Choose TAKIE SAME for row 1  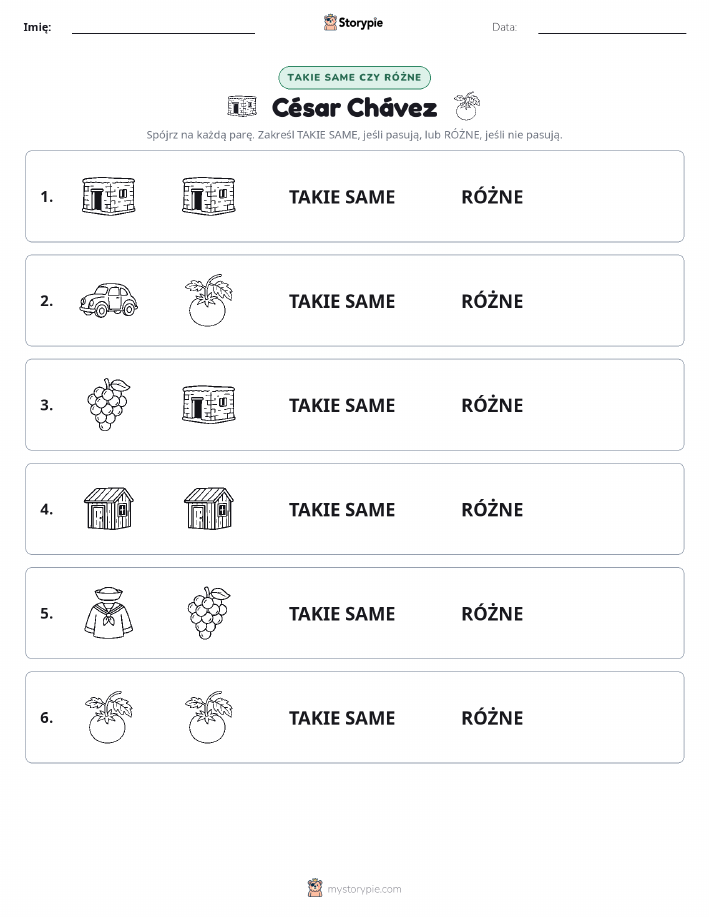[x=342, y=197]
